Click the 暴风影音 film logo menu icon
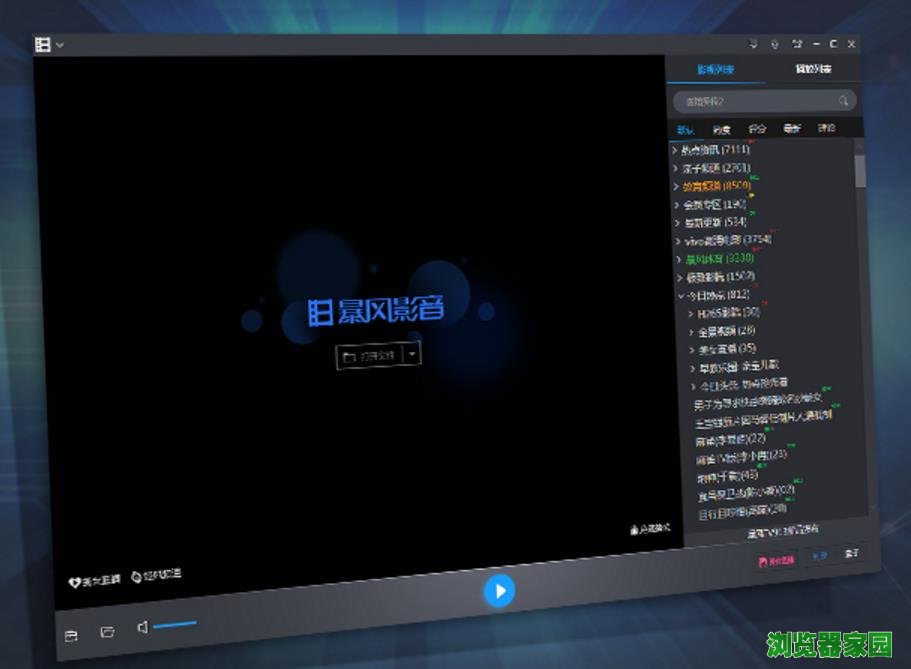This screenshot has width=911, height=669. click(x=42, y=44)
